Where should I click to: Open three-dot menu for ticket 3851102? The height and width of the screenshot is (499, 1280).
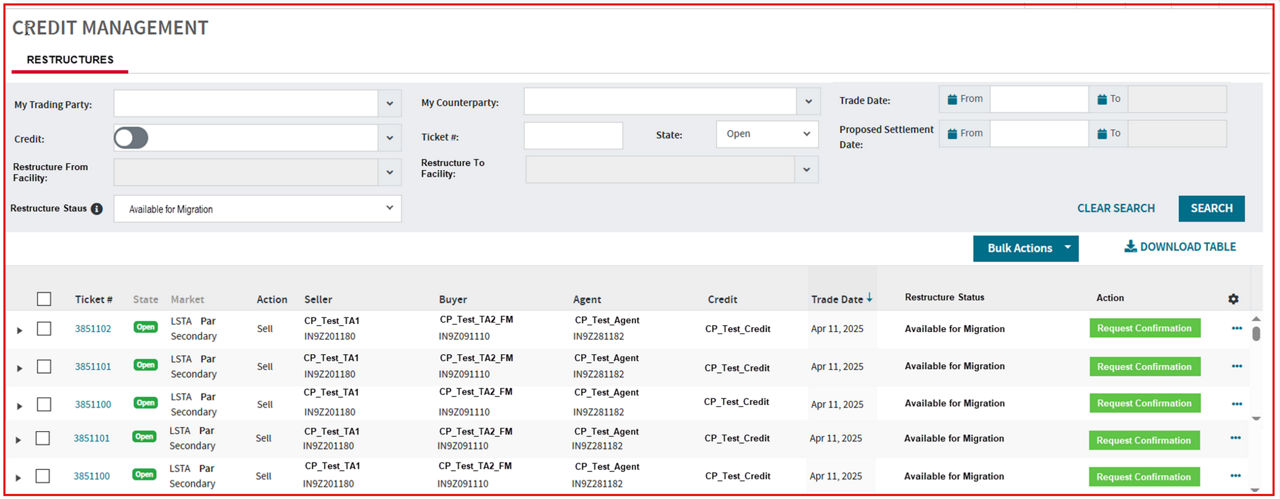pos(1237,328)
